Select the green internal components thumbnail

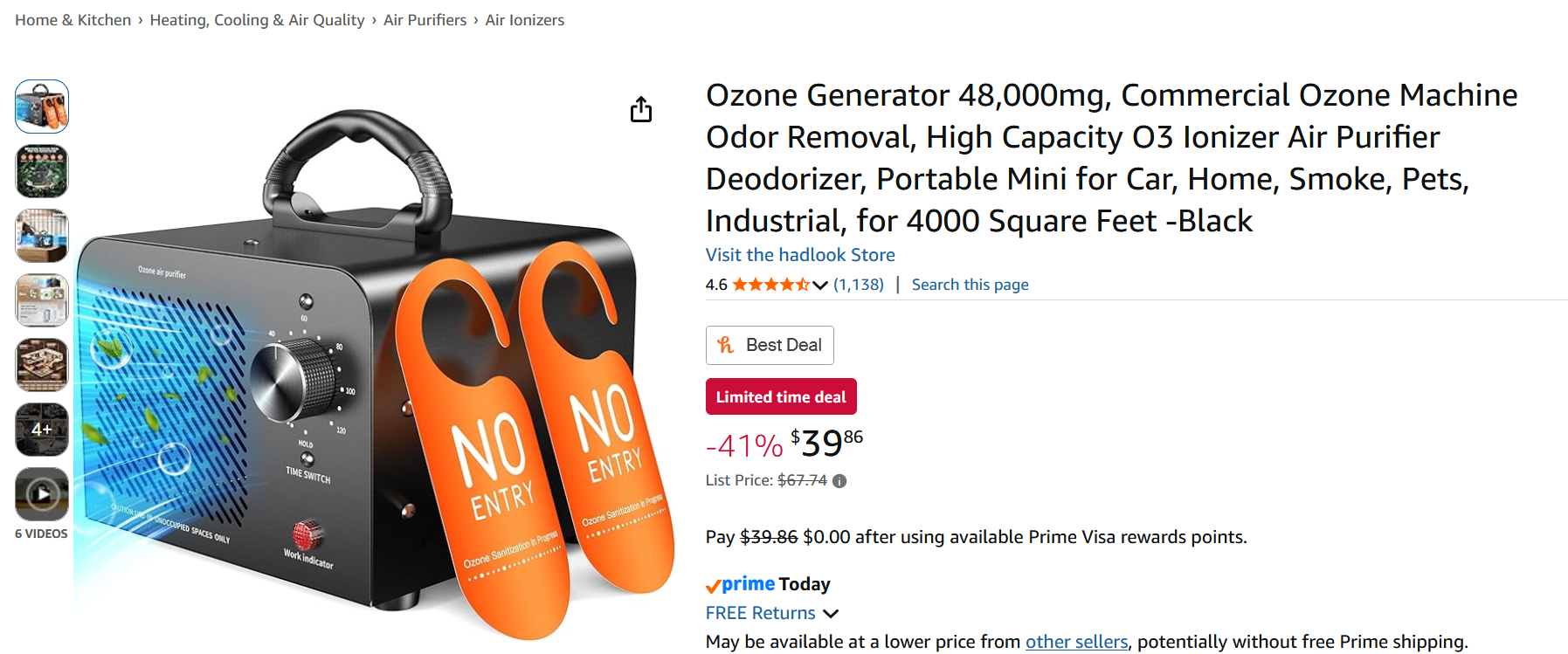(41, 171)
